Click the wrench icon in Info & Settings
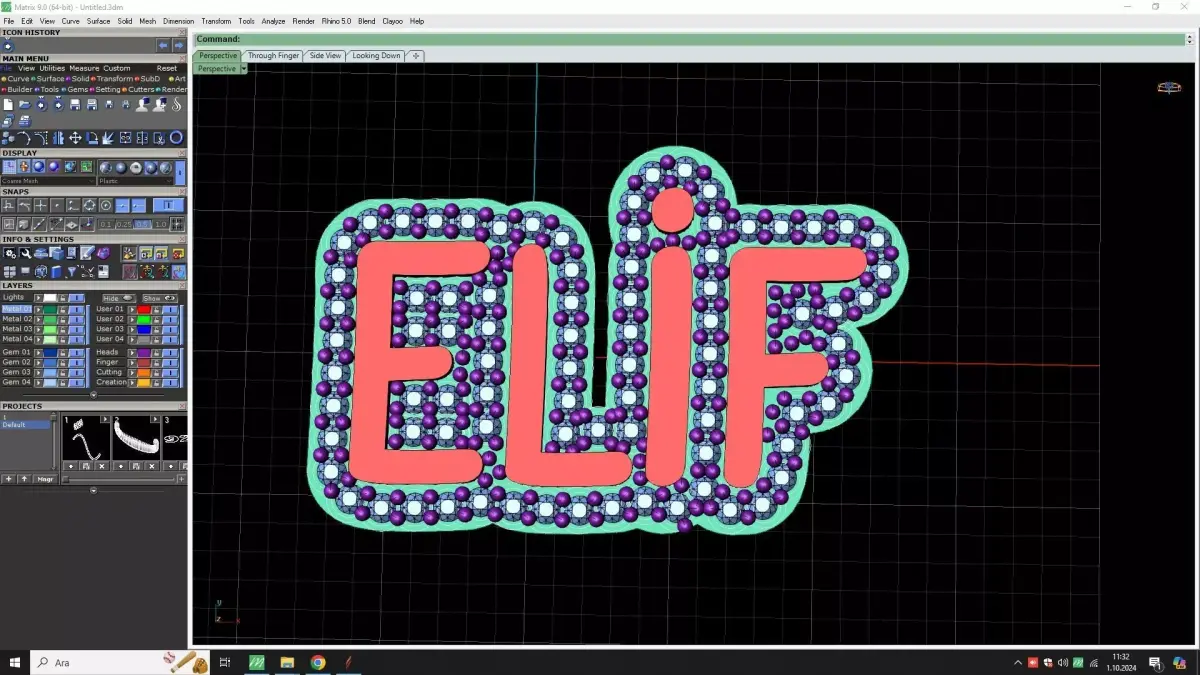This screenshot has height=675, width=1200. pyautogui.click(x=26, y=254)
